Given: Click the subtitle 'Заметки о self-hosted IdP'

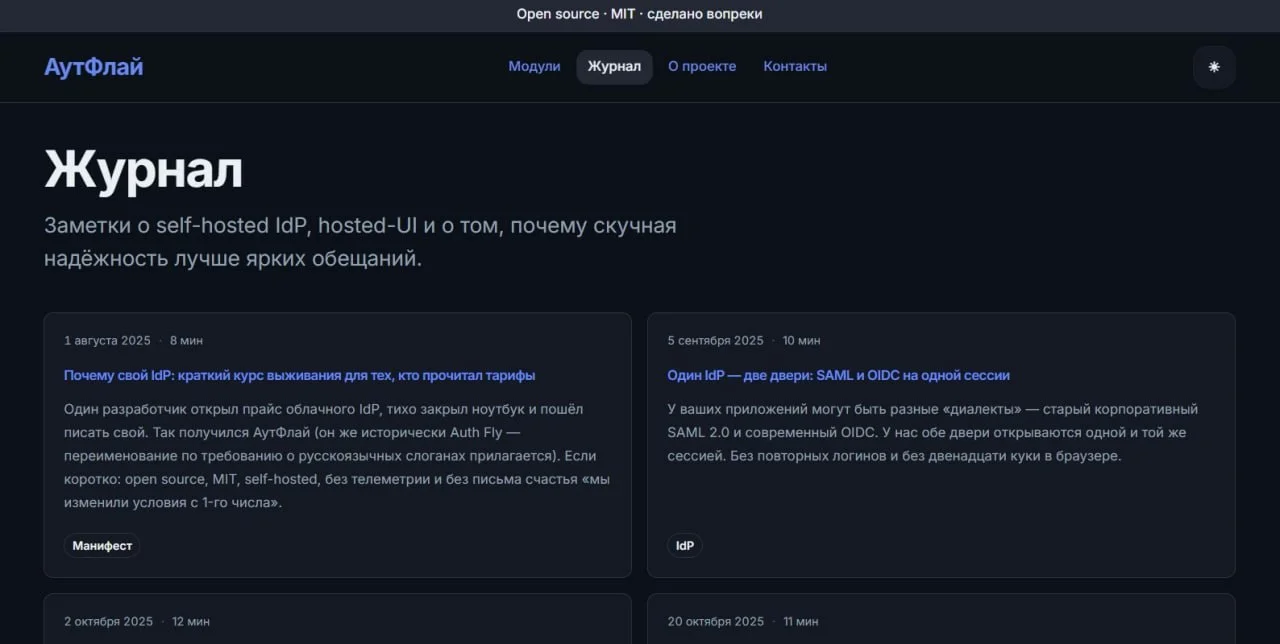Looking at the screenshot, I should (360, 242).
